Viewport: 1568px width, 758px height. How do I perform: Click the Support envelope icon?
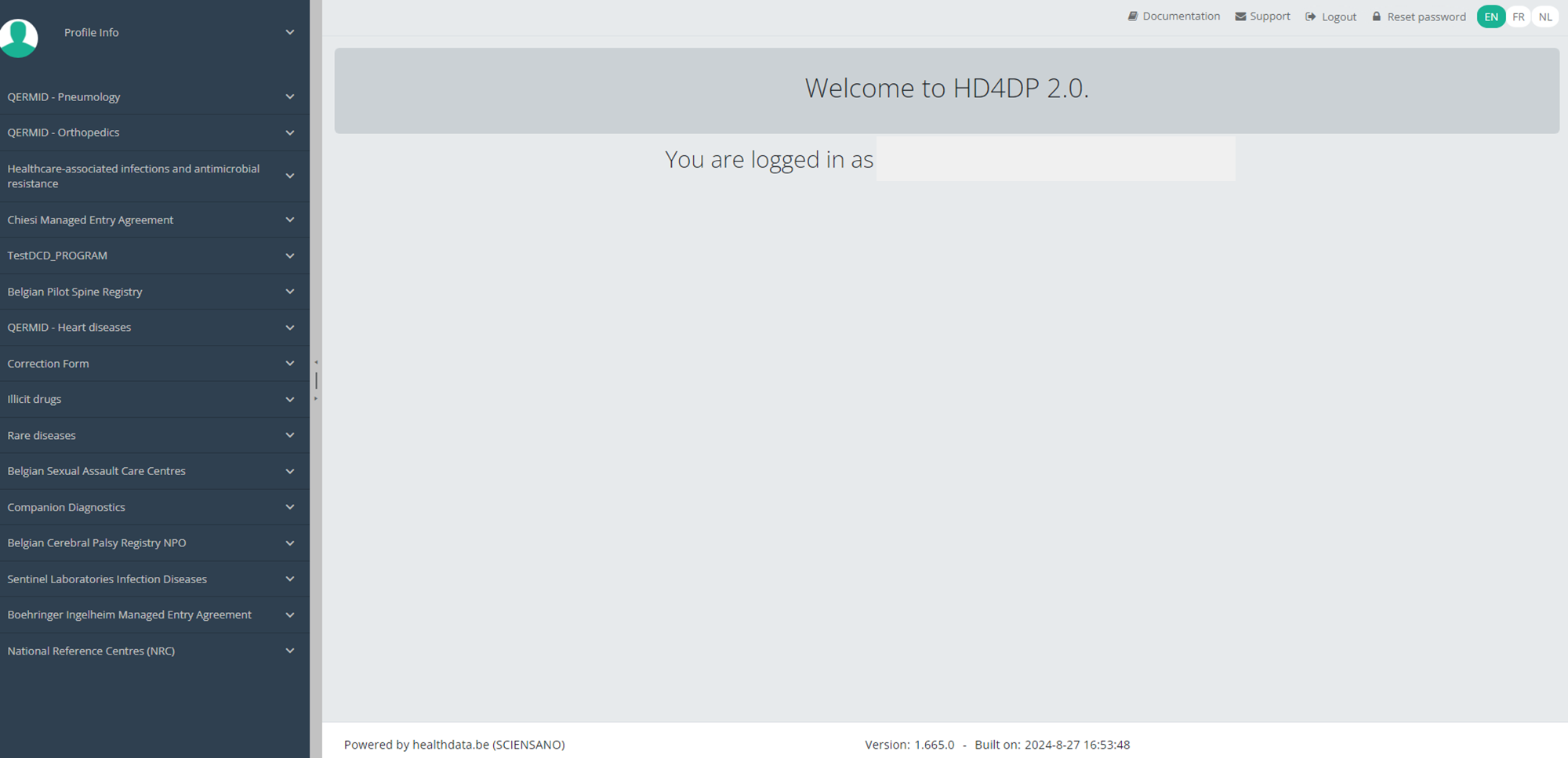1240,16
